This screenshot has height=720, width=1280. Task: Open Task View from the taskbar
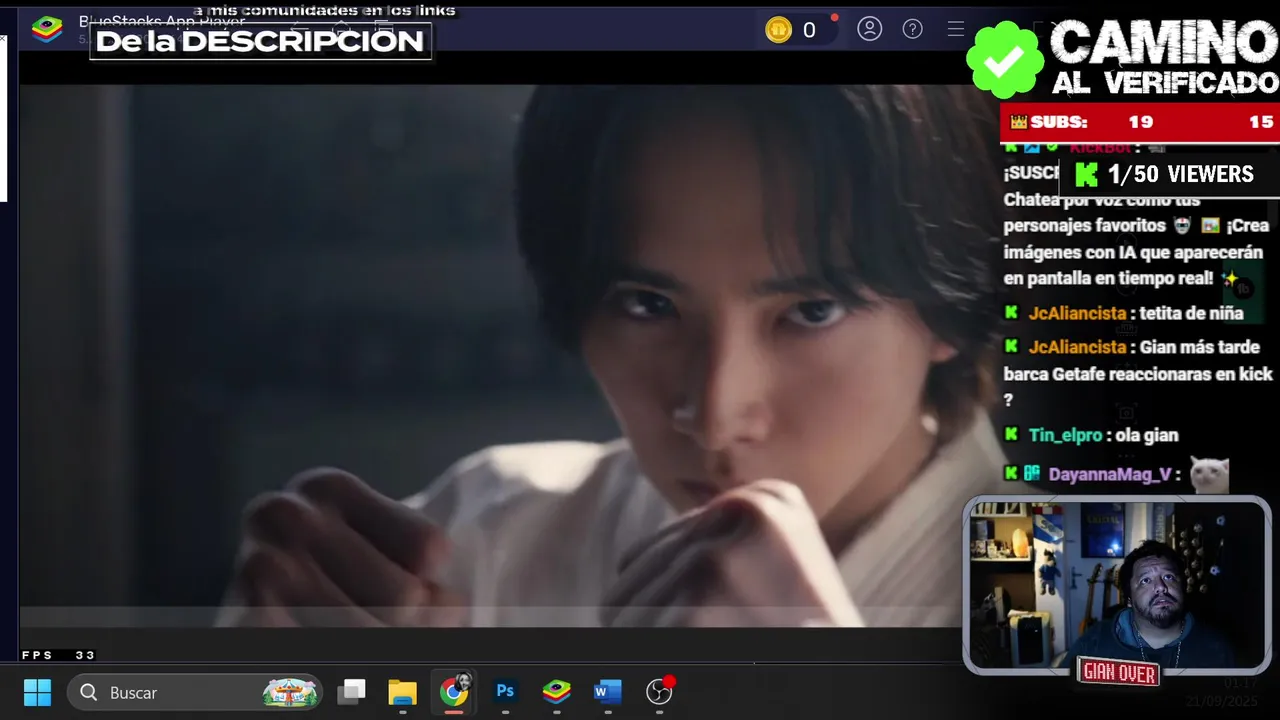(351, 692)
